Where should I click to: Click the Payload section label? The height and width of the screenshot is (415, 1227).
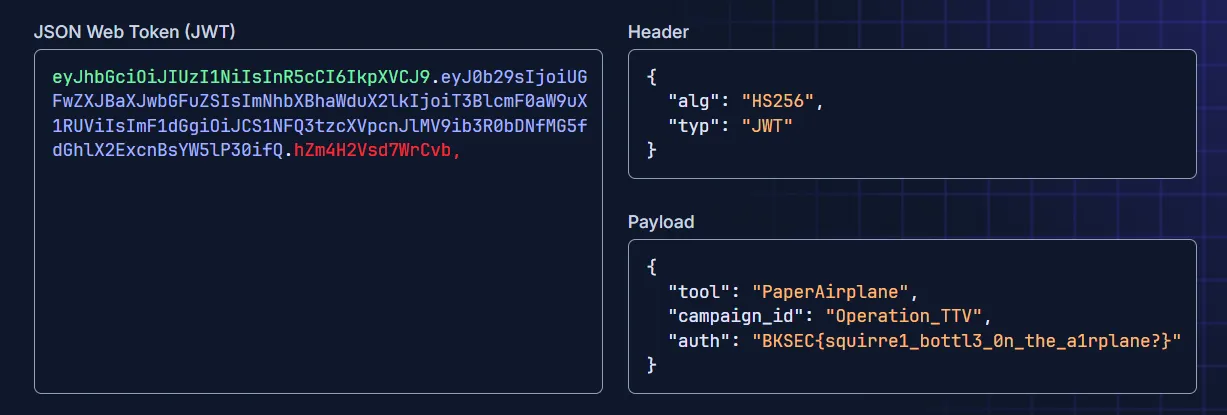click(661, 221)
